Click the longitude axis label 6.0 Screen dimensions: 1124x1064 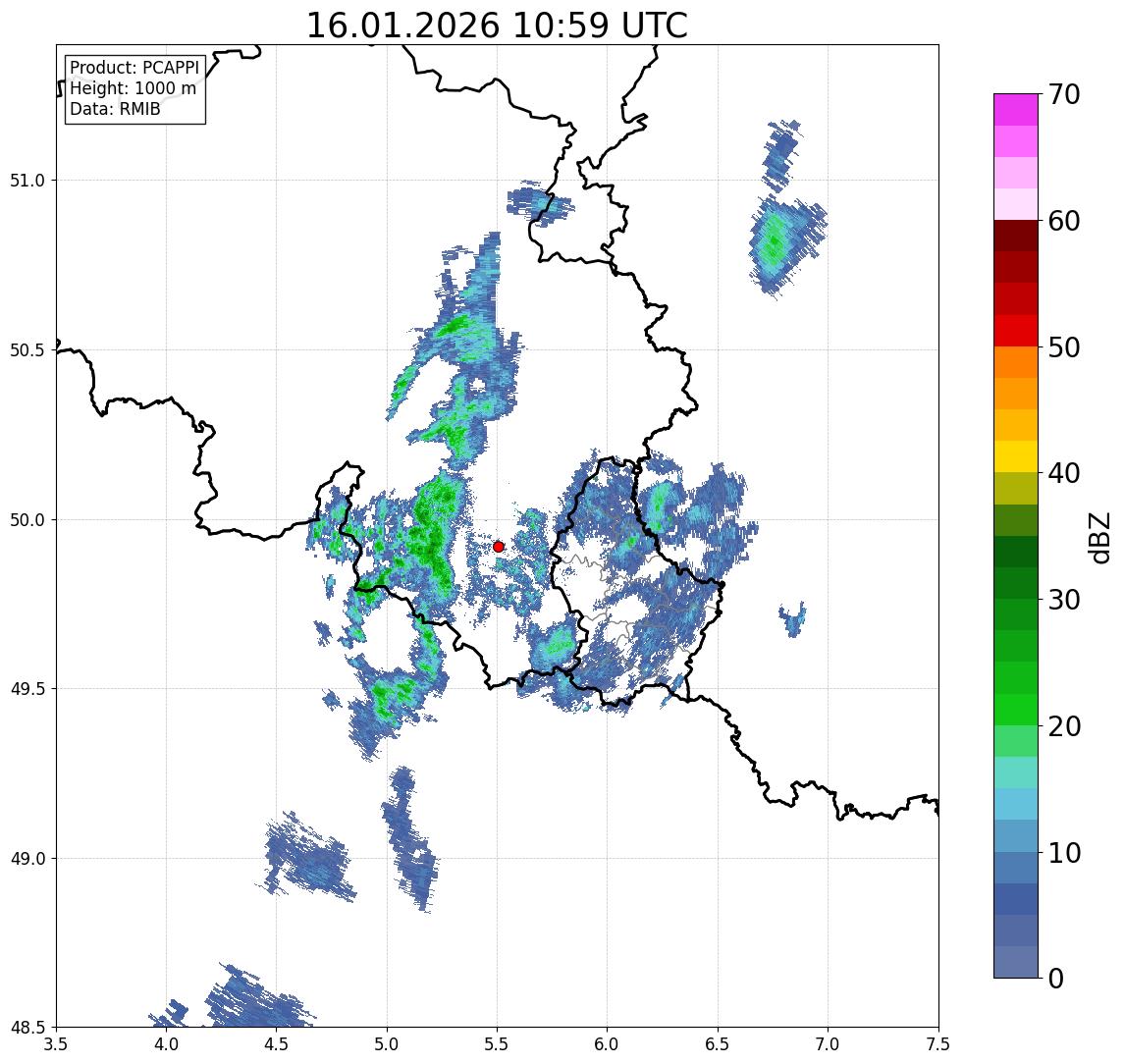click(608, 1044)
